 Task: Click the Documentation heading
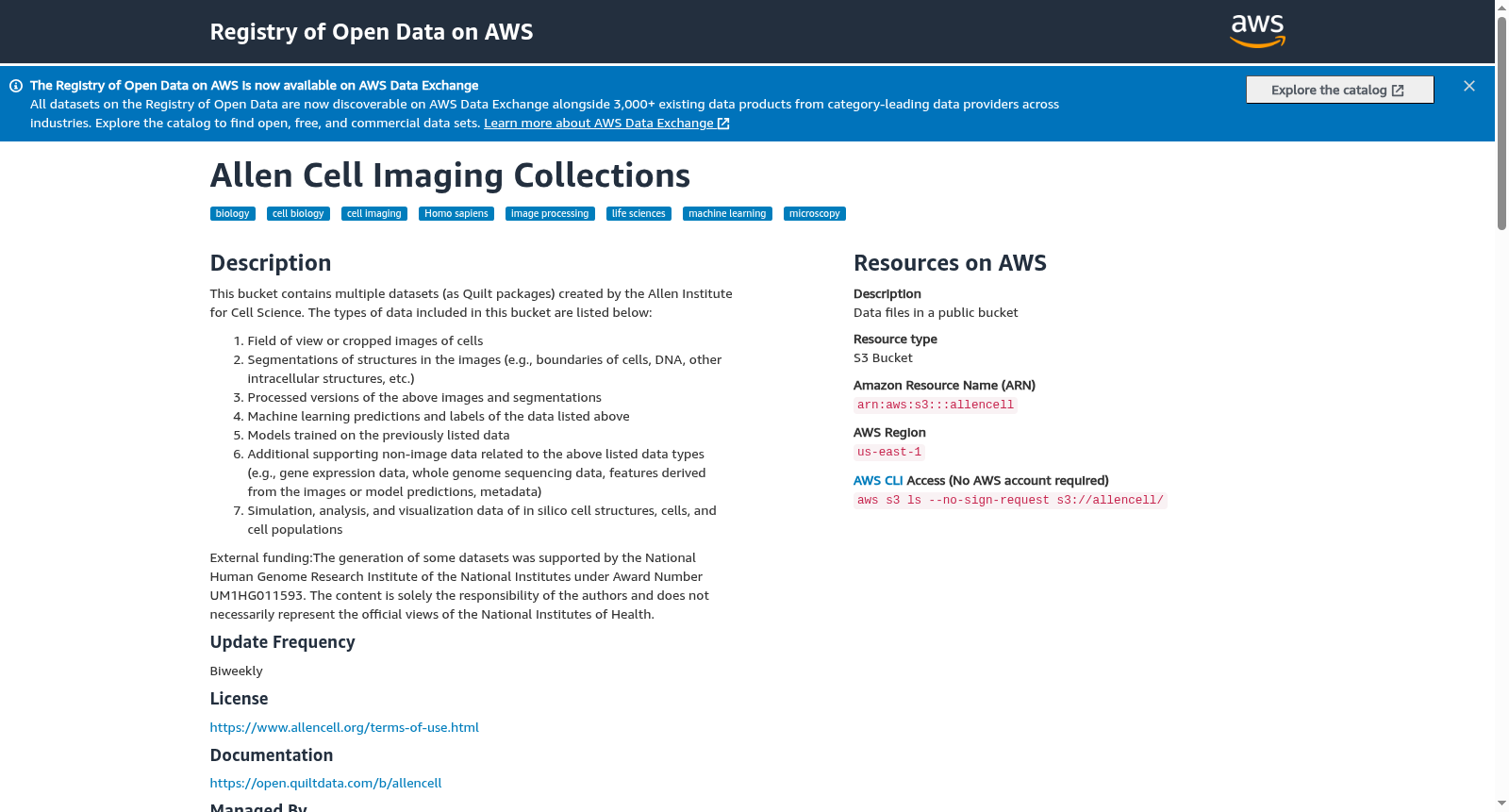272,755
